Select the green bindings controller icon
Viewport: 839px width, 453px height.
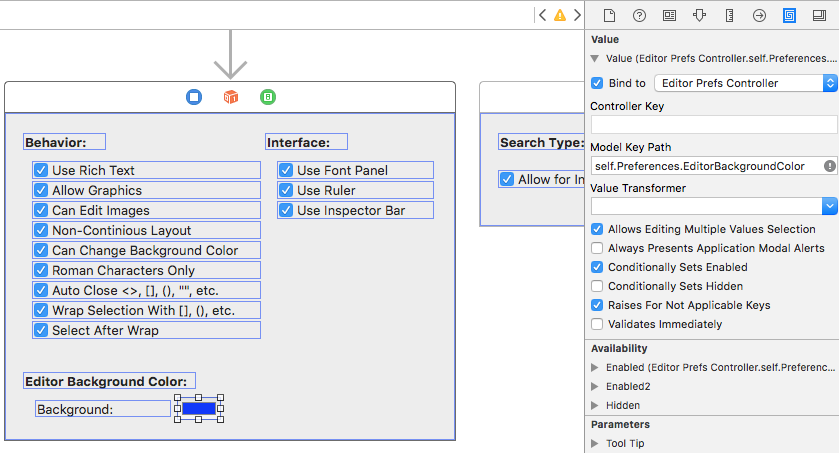[268, 97]
